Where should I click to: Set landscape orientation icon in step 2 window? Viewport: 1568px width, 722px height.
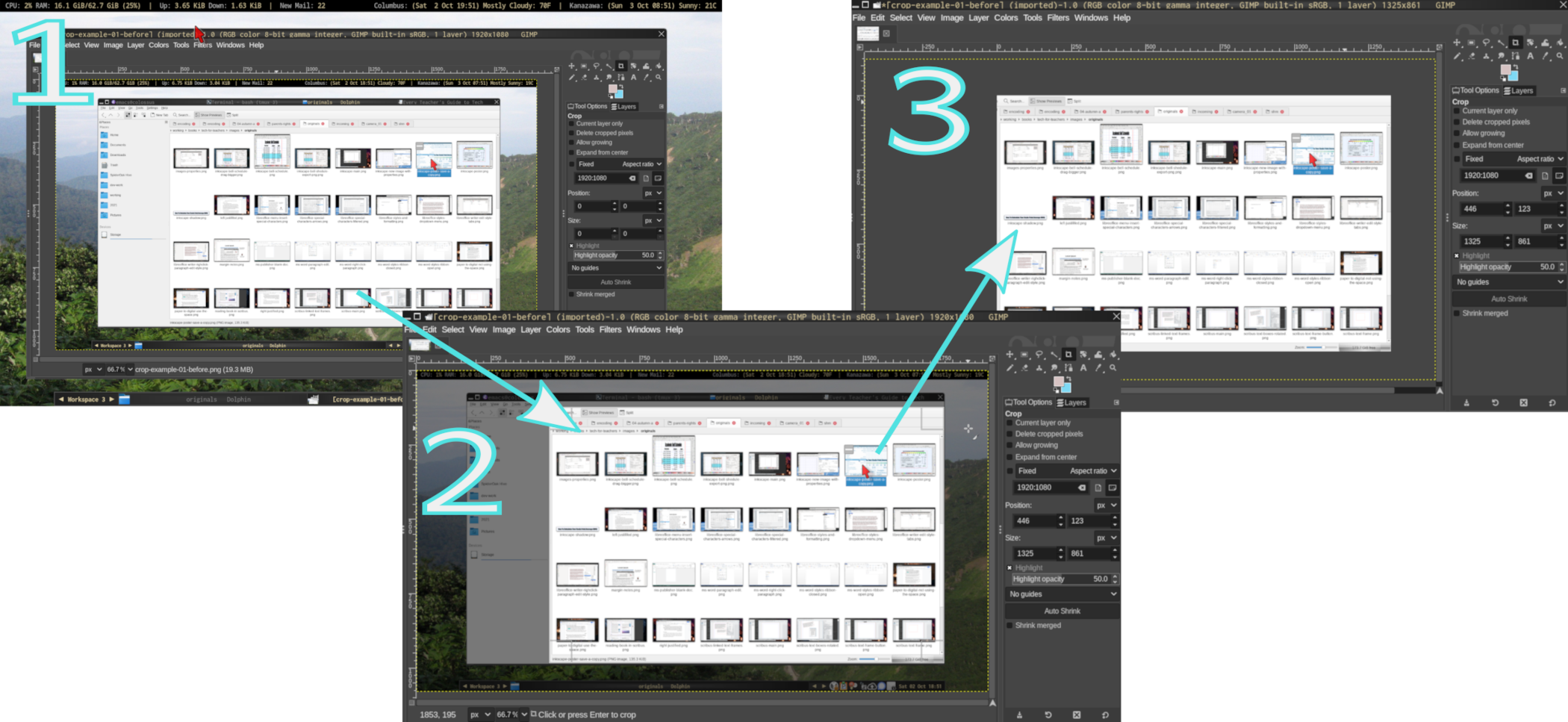coord(1112,488)
